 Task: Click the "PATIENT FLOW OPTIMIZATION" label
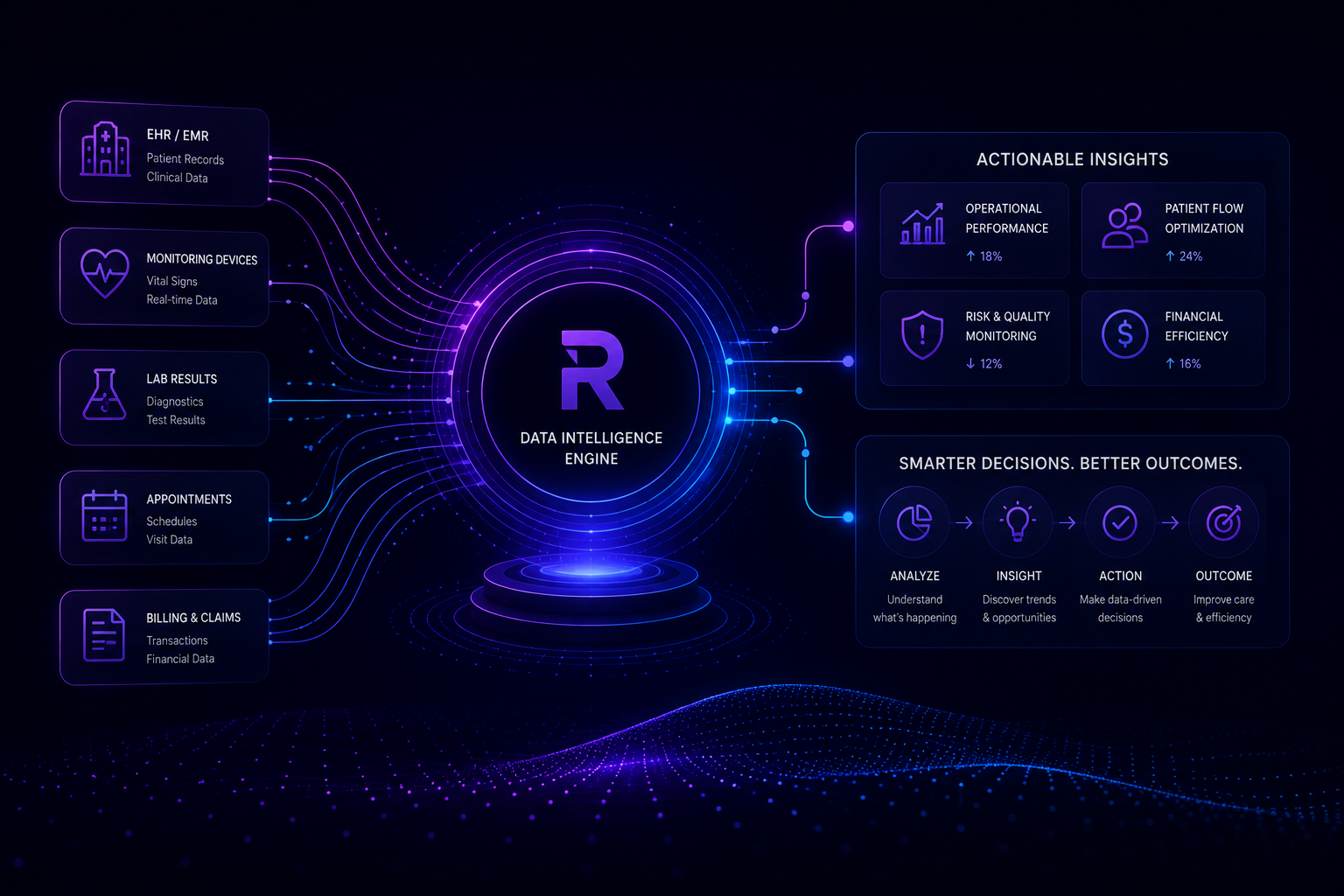[1204, 219]
